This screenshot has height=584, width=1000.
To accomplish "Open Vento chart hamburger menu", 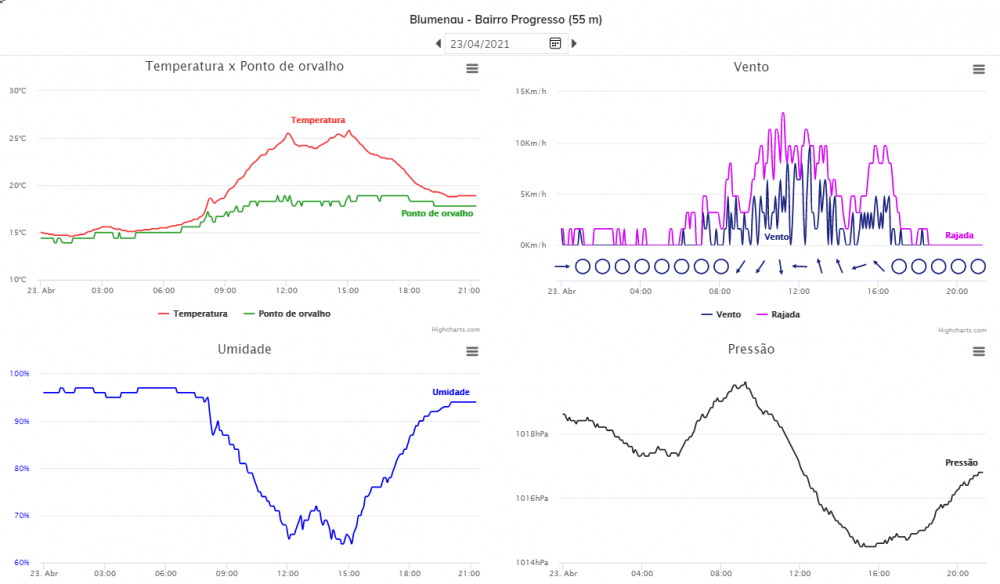I will tap(978, 69).
